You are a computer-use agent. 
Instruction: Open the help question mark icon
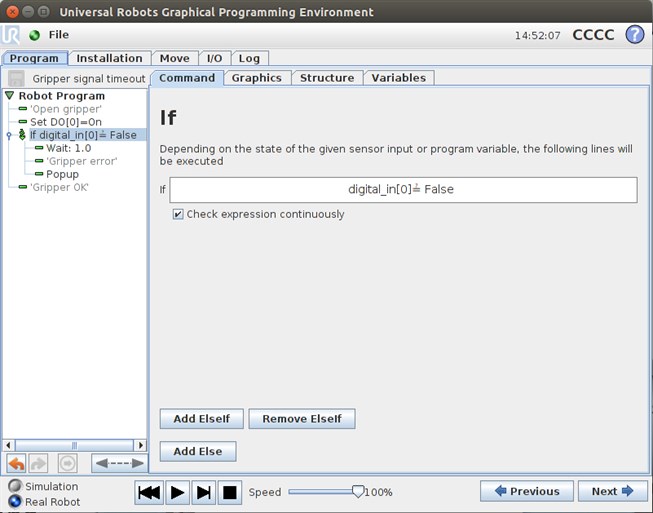coord(635,35)
